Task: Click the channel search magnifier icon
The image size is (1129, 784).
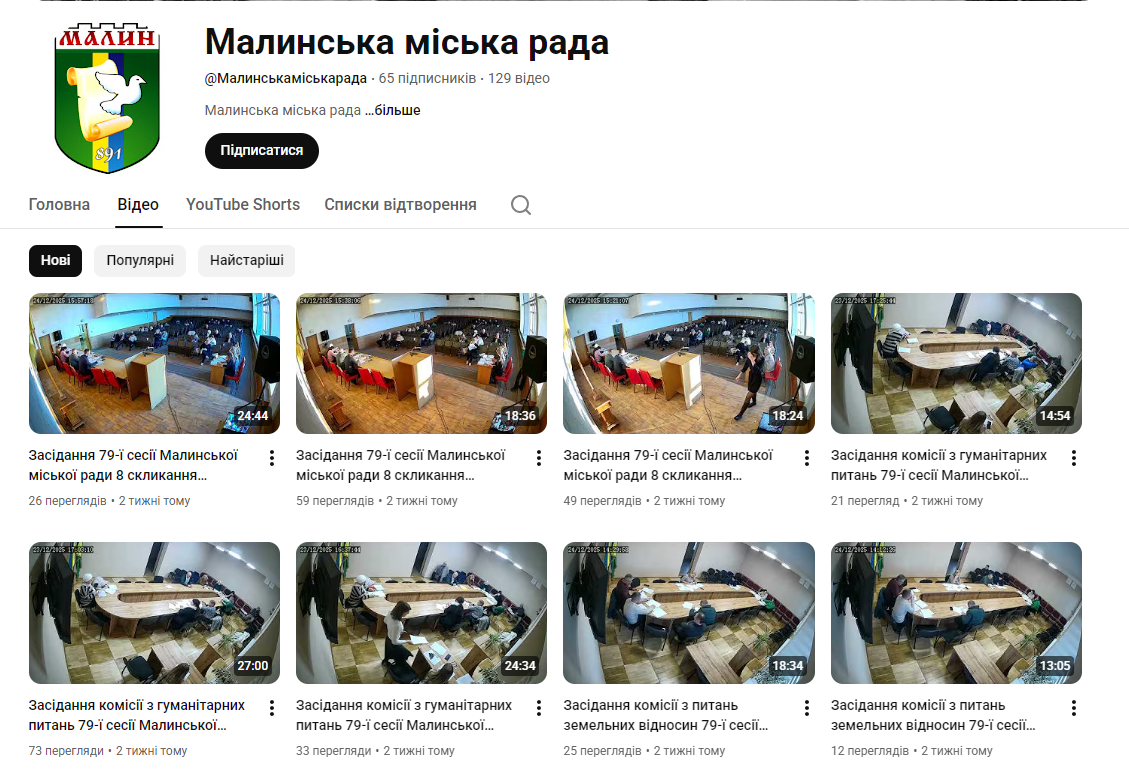Action: coord(520,205)
